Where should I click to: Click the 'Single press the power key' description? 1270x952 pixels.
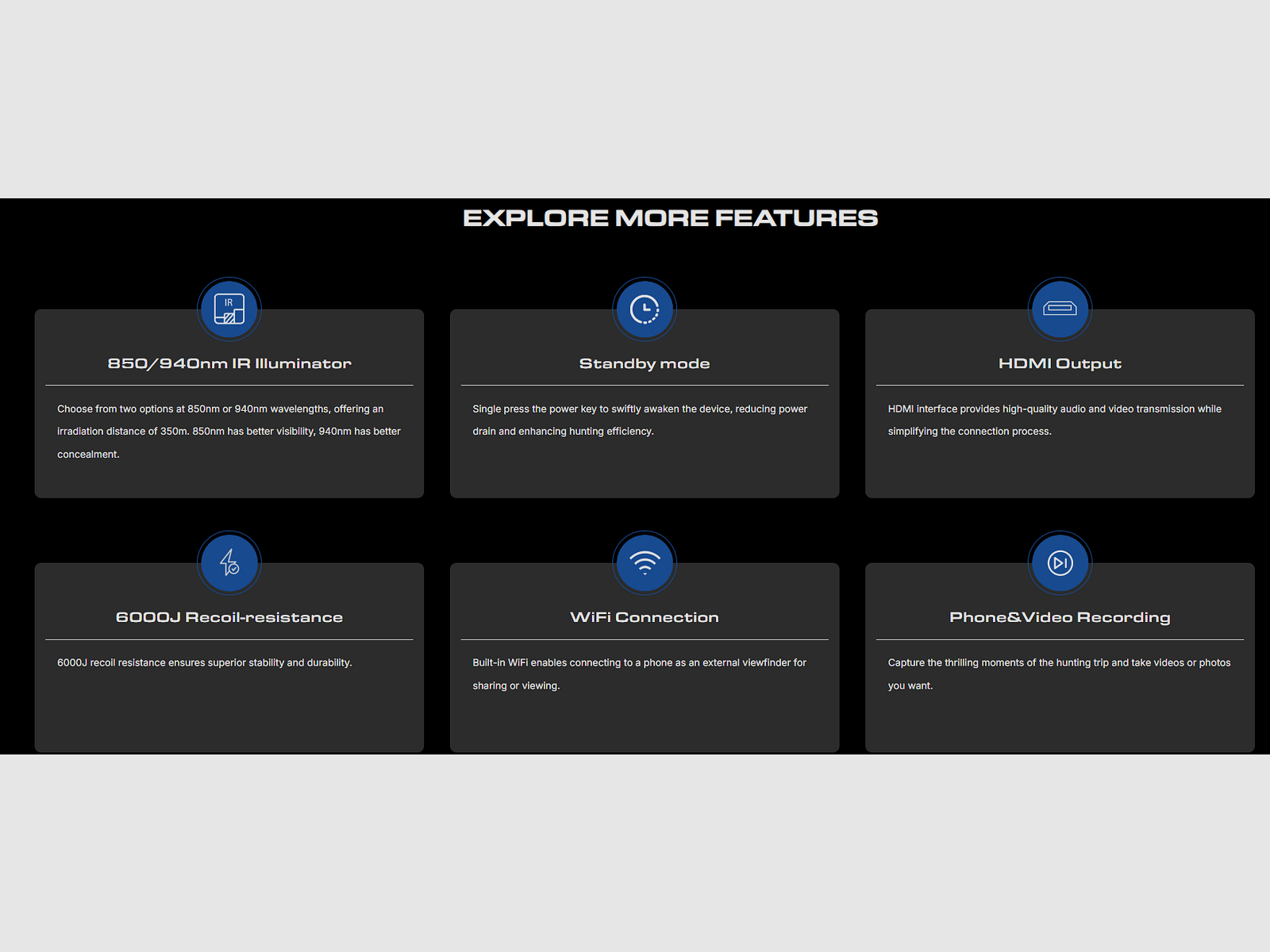coord(640,420)
